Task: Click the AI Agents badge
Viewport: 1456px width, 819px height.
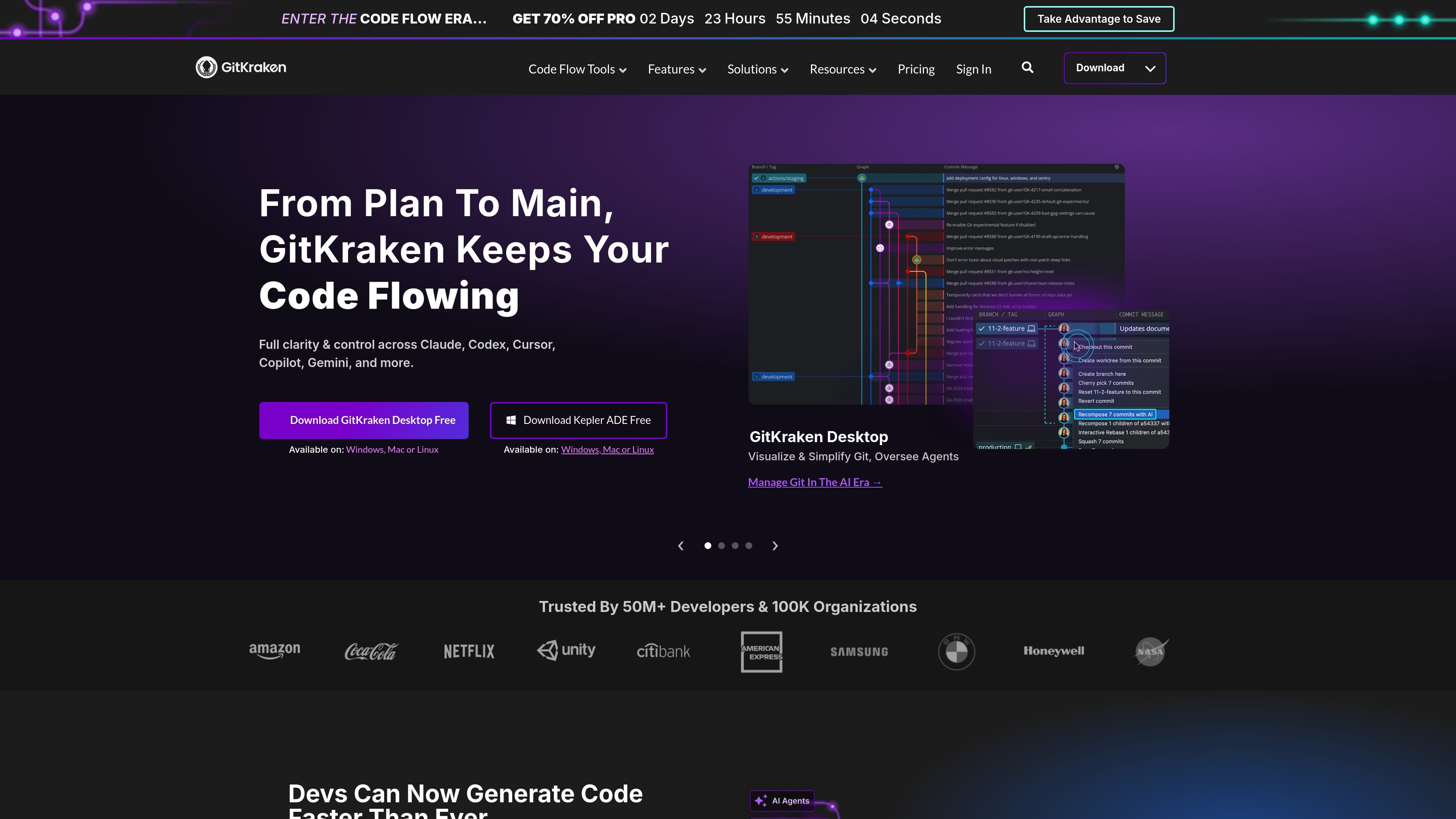Action: (782, 800)
